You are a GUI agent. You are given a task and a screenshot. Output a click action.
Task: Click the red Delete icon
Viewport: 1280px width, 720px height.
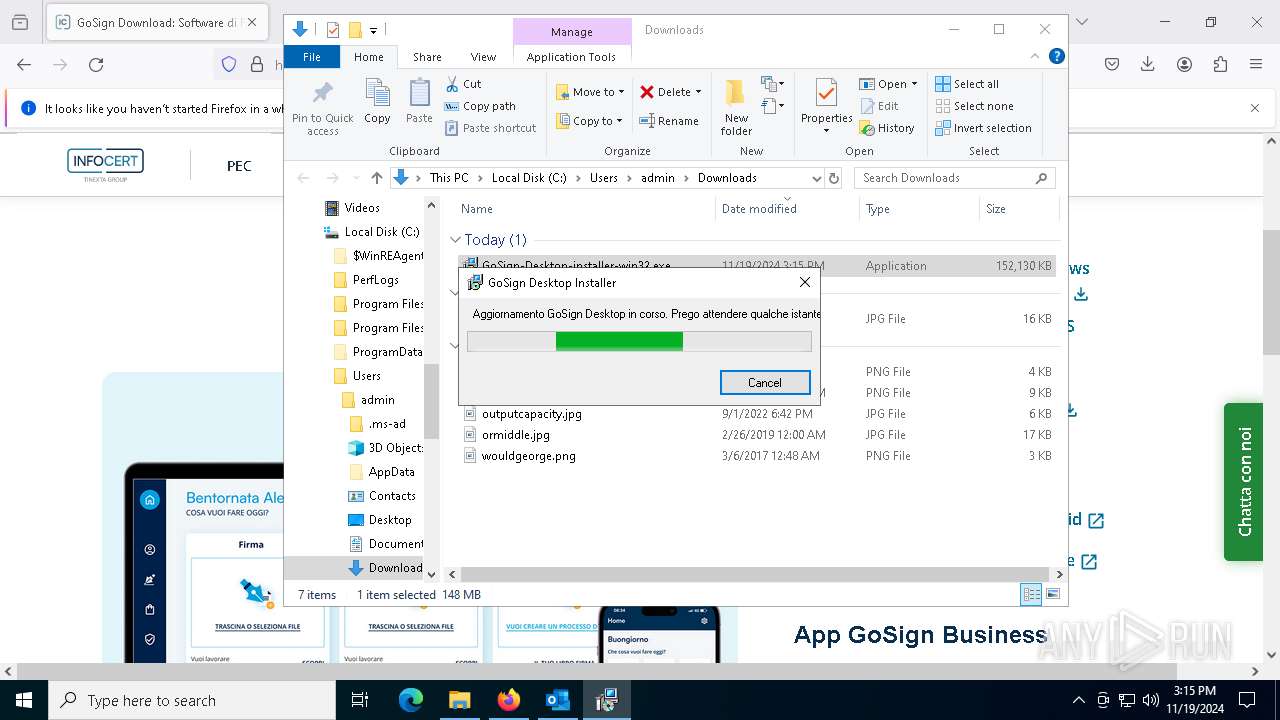(647, 92)
